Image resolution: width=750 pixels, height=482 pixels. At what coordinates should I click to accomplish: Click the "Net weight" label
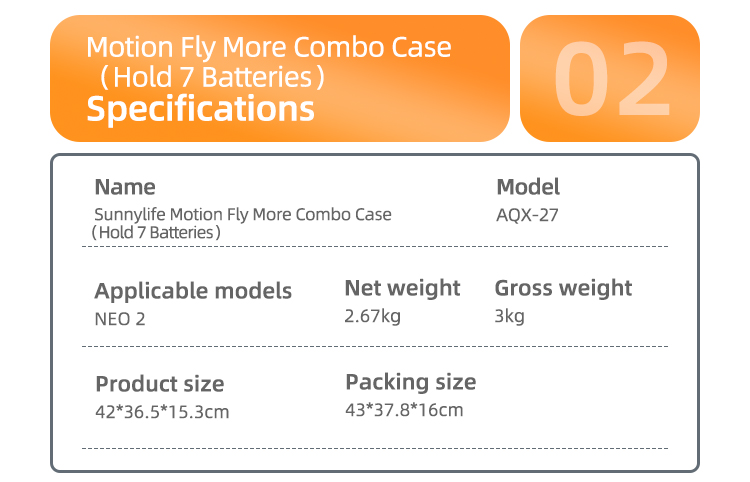(402, 288)
